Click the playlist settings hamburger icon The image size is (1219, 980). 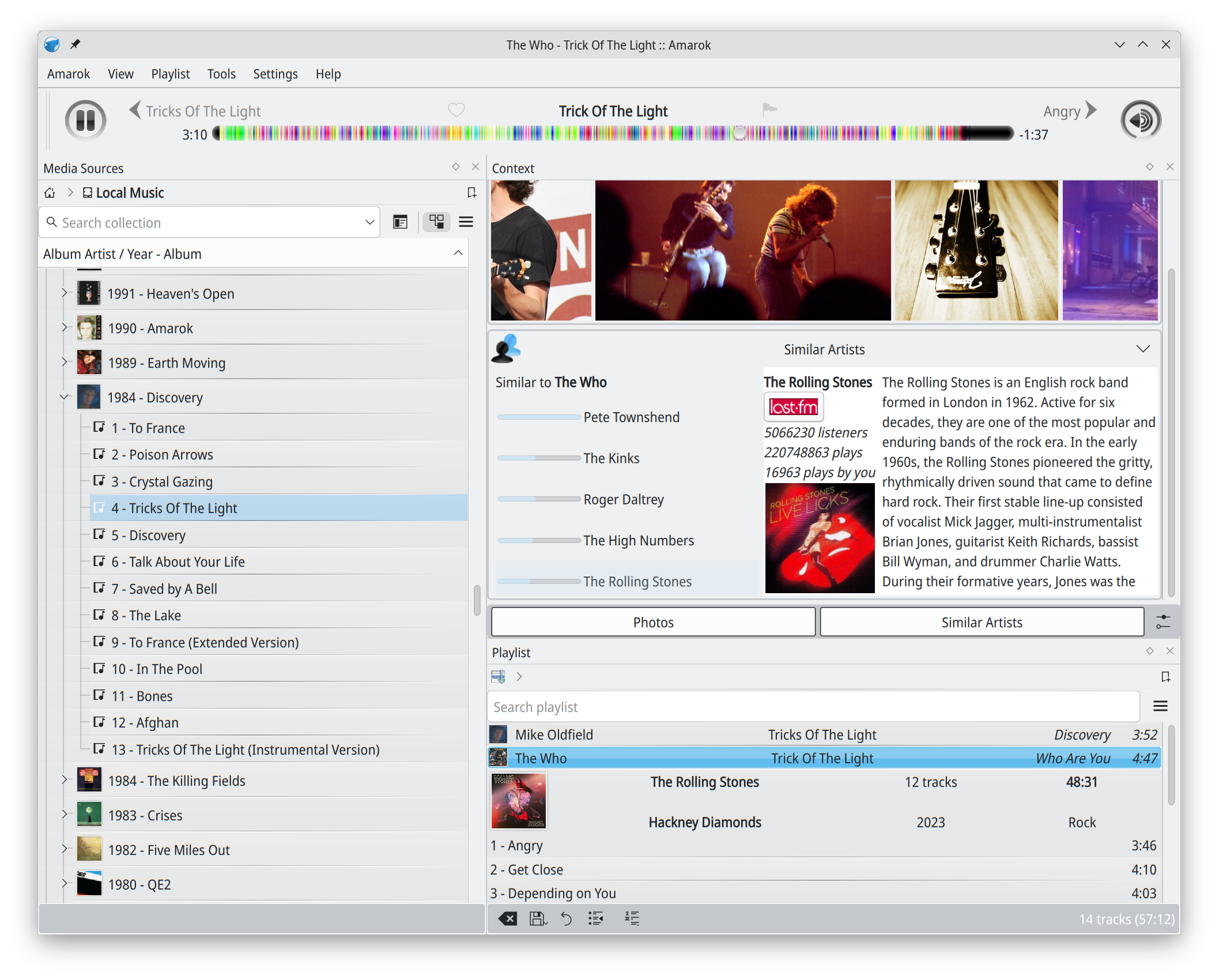[1160, 705]
